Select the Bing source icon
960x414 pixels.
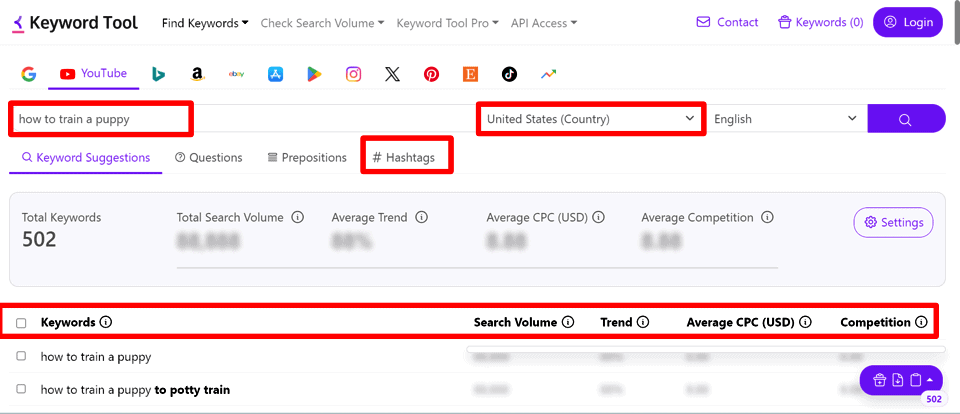click(x=159, y=74)
